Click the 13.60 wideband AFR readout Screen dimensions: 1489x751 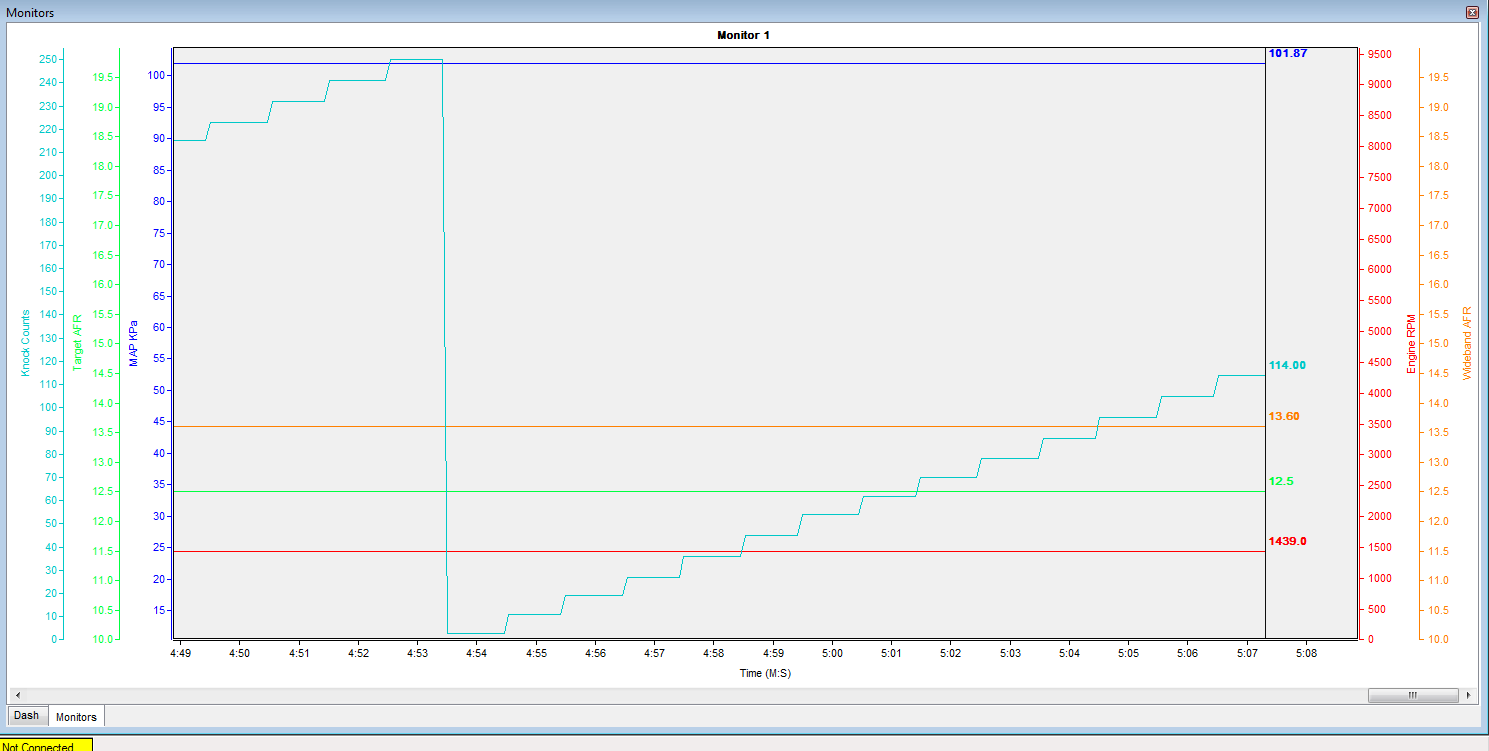pos(1284,416)
